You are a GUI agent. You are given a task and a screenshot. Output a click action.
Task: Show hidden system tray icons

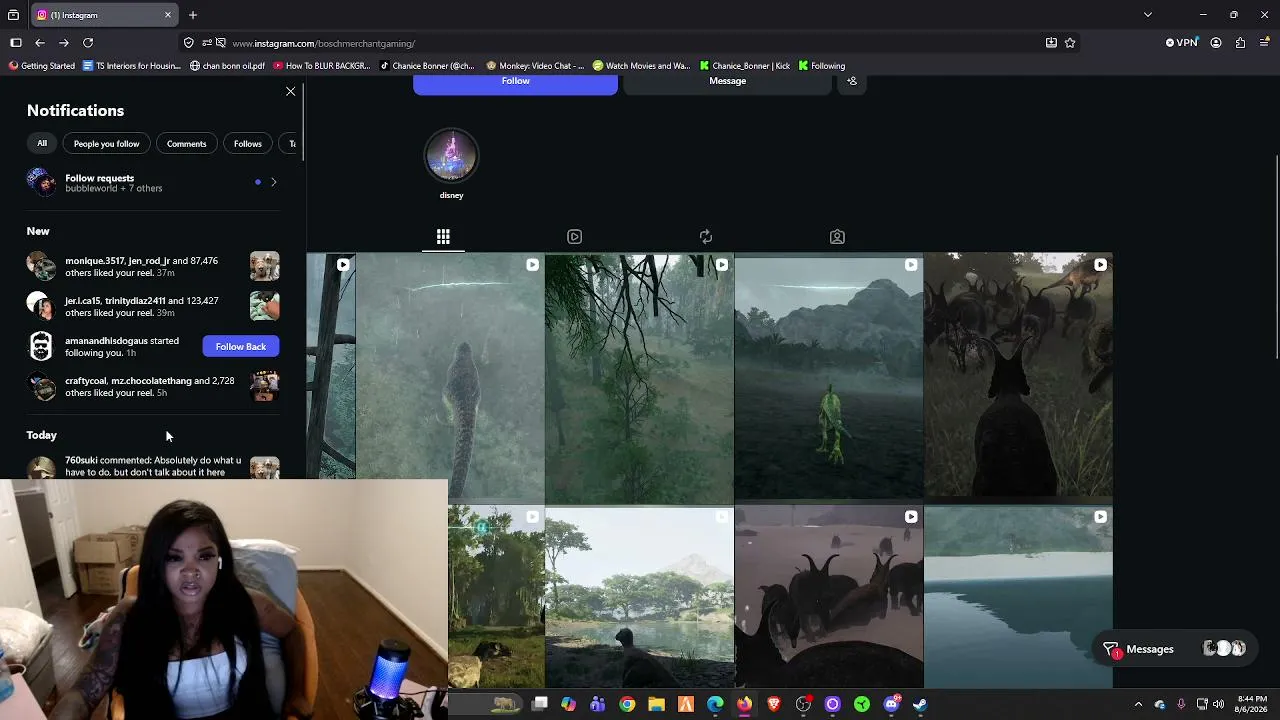1138,705
